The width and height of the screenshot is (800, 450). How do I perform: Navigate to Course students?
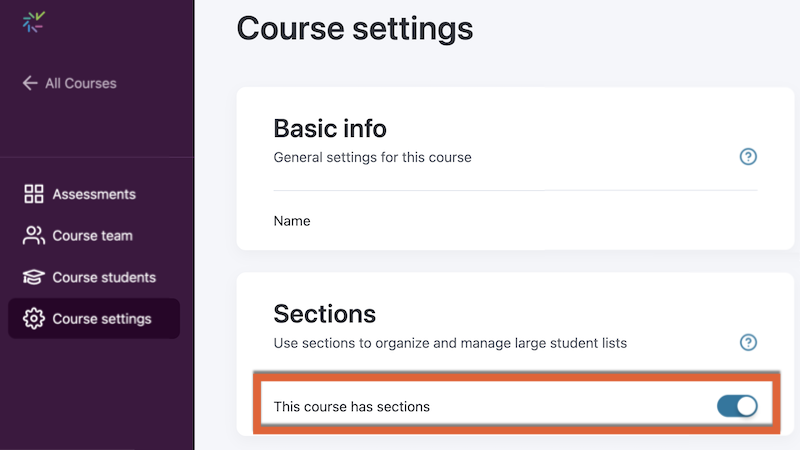point(104,277)
